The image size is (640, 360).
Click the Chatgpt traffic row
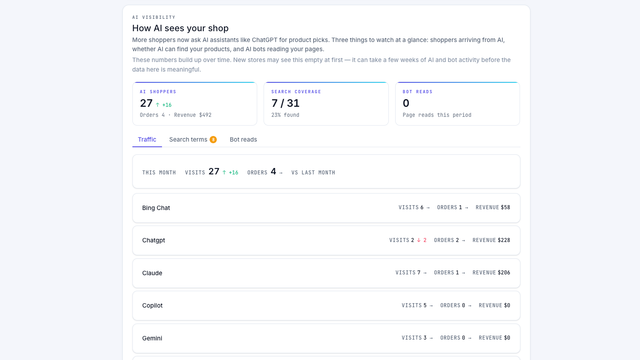pos(326,240)
